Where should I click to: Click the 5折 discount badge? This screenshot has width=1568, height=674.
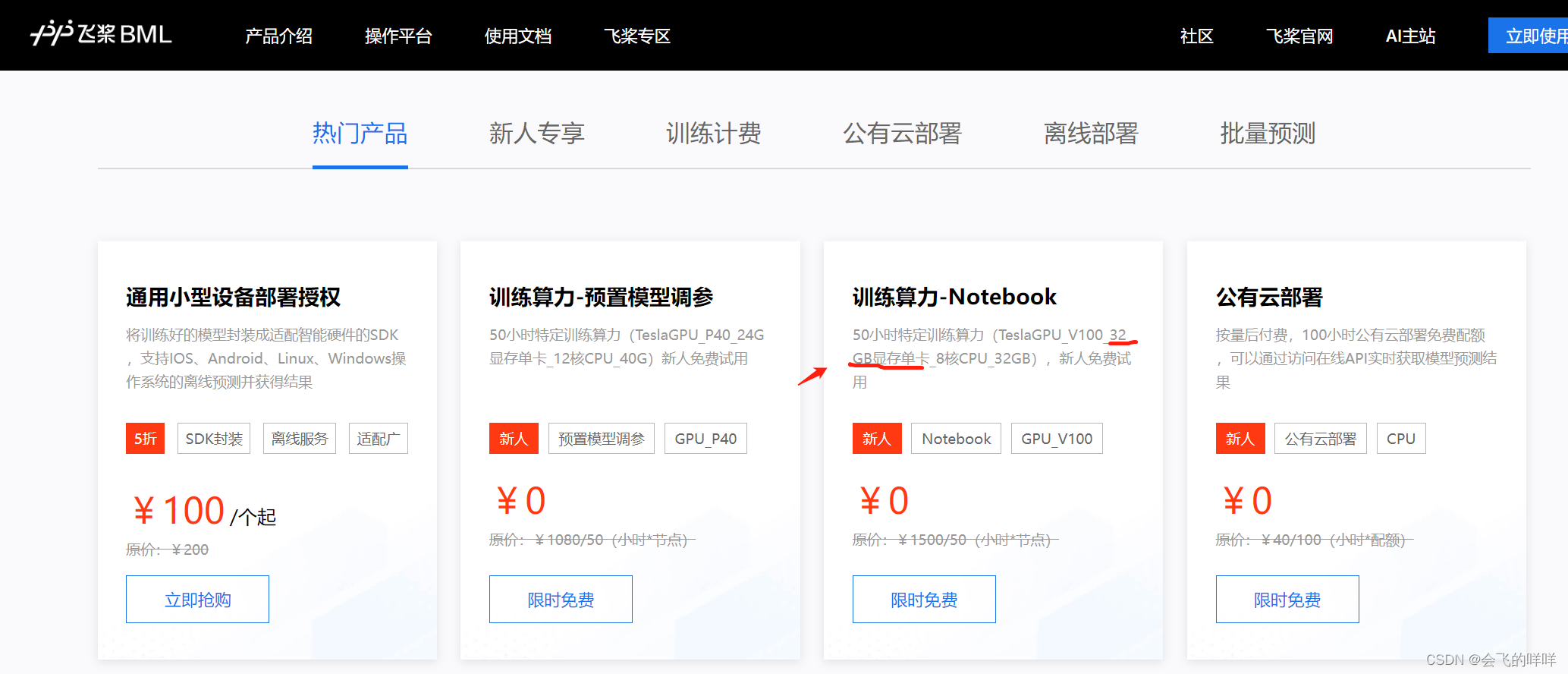[x=145, y=439]
